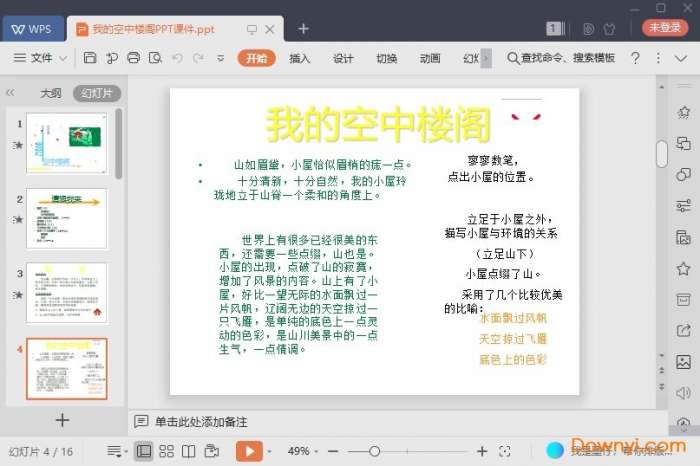The width and height of the screenshot is (700, 466).
Task: Select slide 4 thumbnail
Action: [x=67, y=369]
